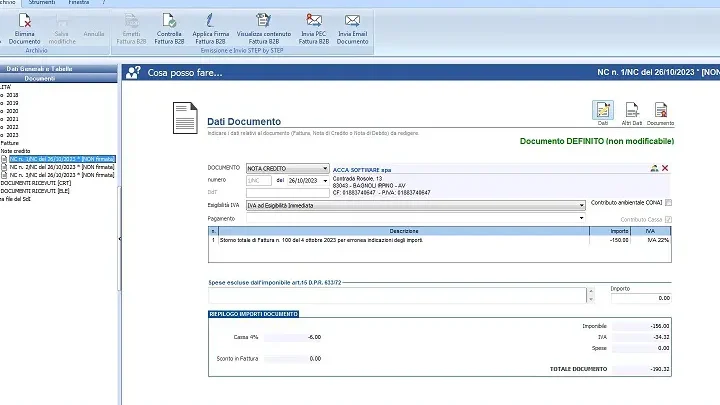
Task: Select year 2022 in the document tree
Action: pyautogui.click(x=12, y=127)
